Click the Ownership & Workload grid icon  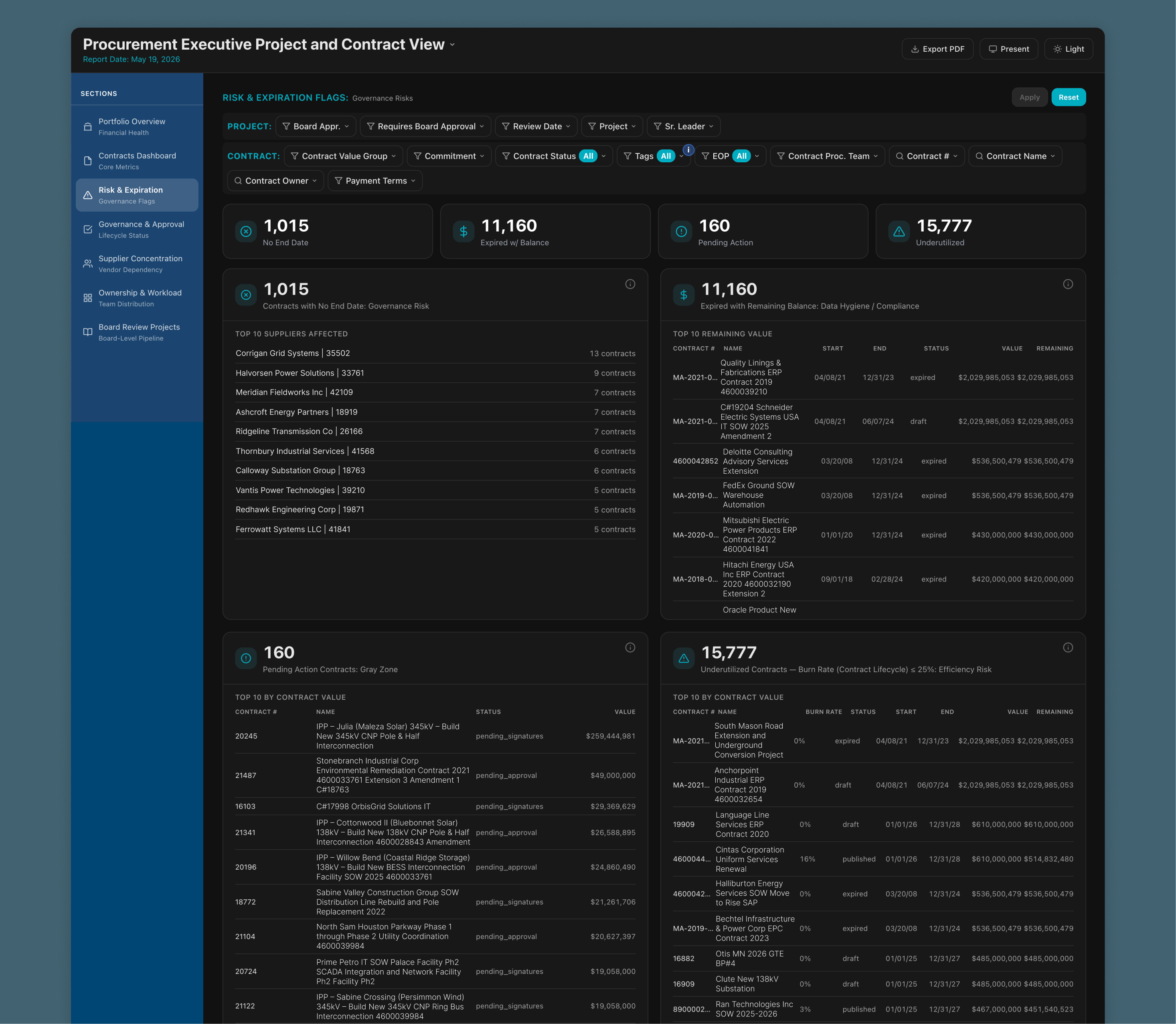87,298
